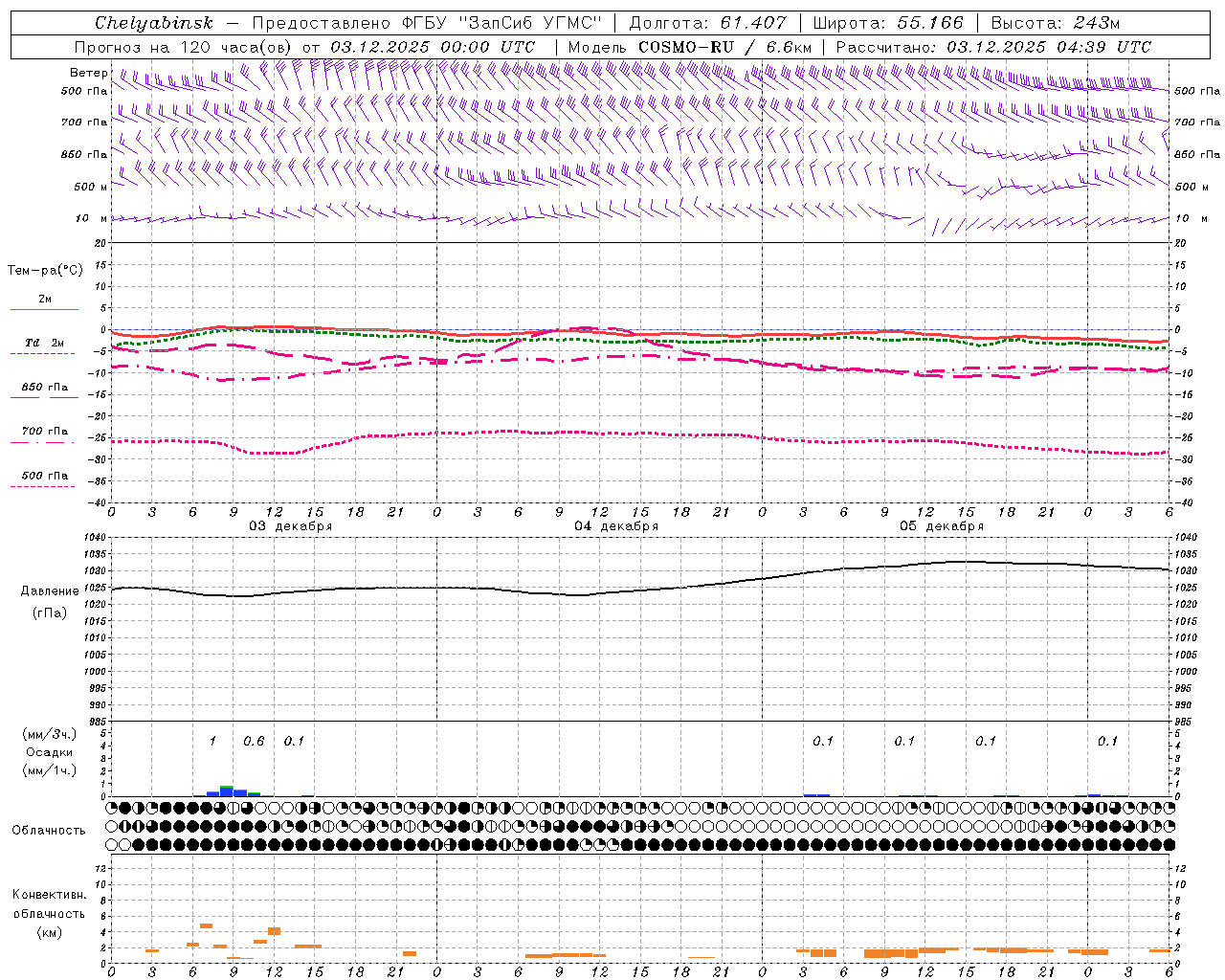Screen dimensions: 1225x980
Task: Click the '05 декабря' date label
Action: (942, 526)
